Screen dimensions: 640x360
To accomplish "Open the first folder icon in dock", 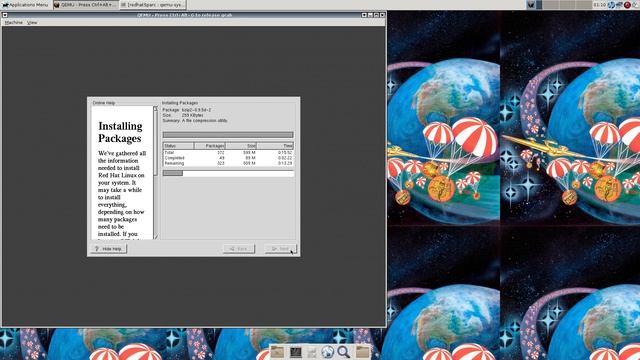I will click(277, 352).
